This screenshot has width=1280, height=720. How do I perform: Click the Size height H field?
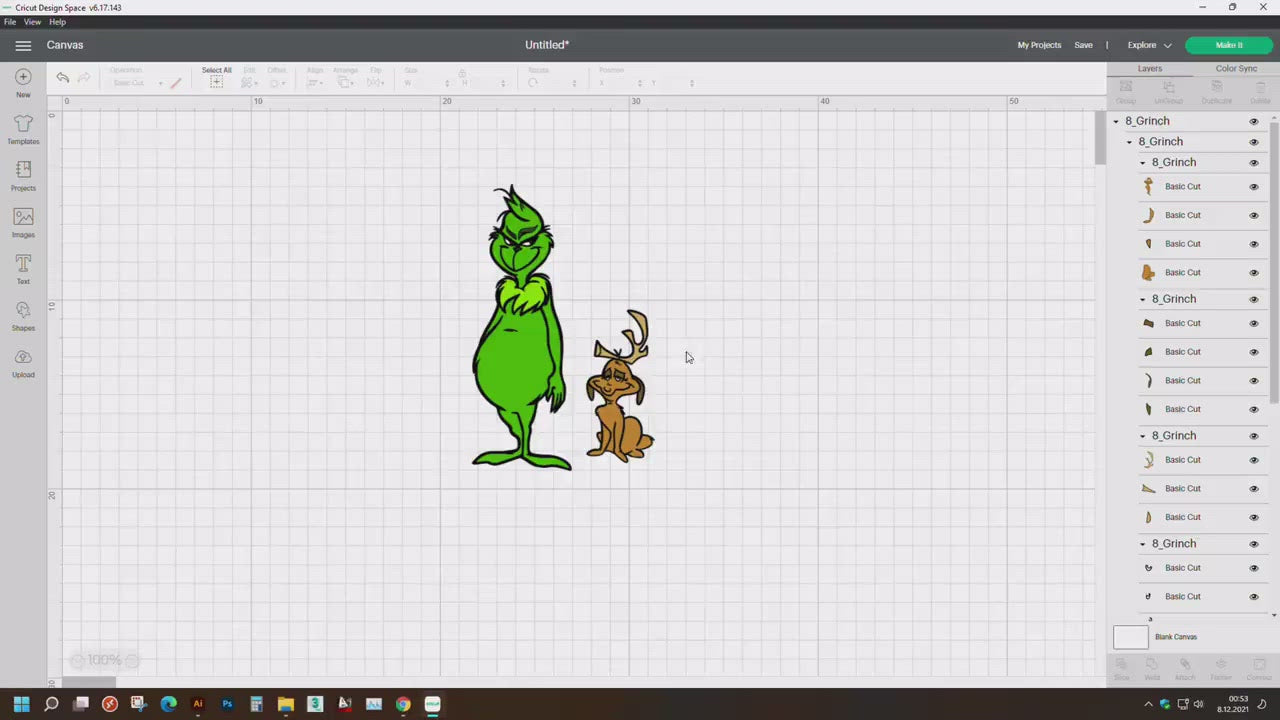tap(483, 83)
